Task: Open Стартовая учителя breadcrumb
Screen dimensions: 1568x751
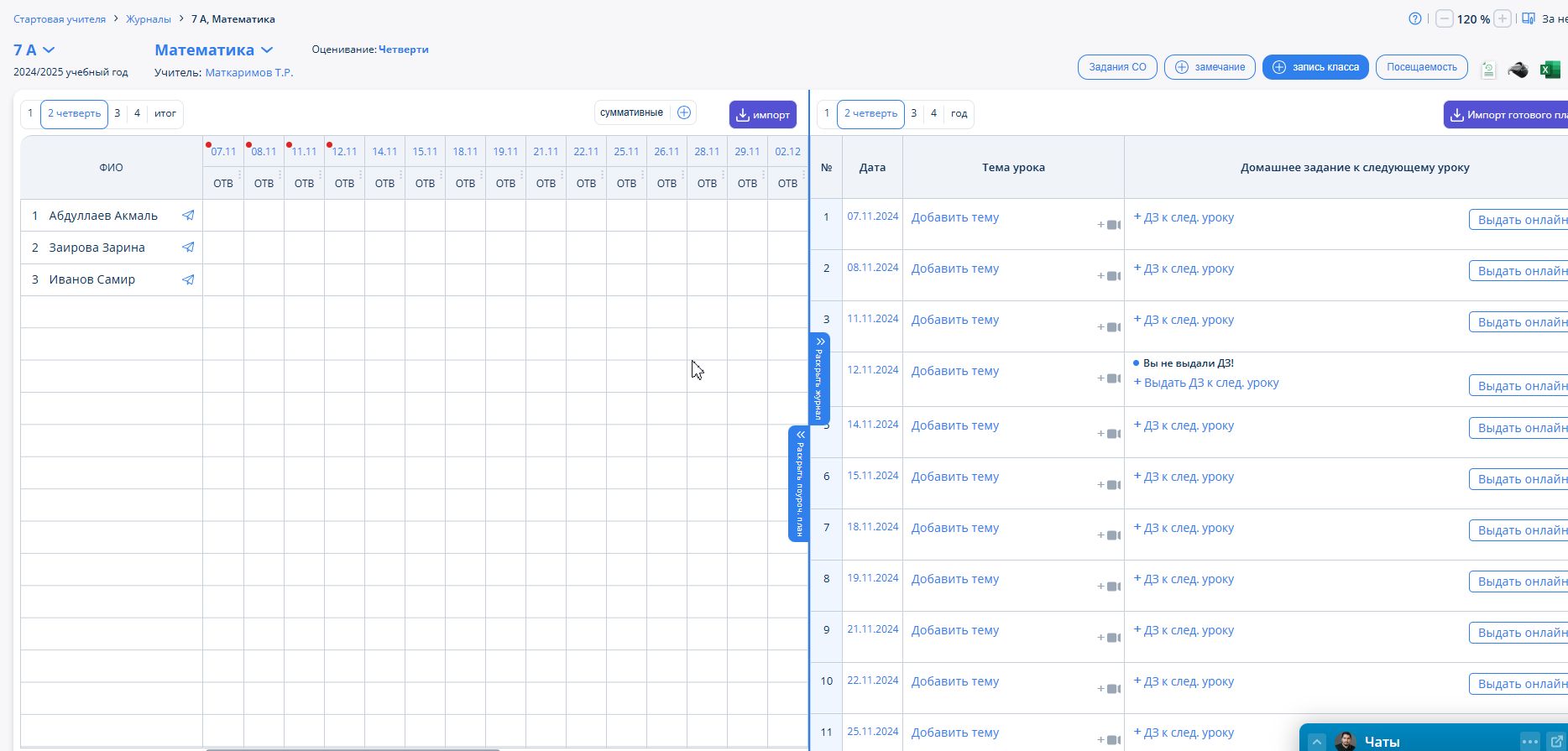Action: [x=60, y=18]
